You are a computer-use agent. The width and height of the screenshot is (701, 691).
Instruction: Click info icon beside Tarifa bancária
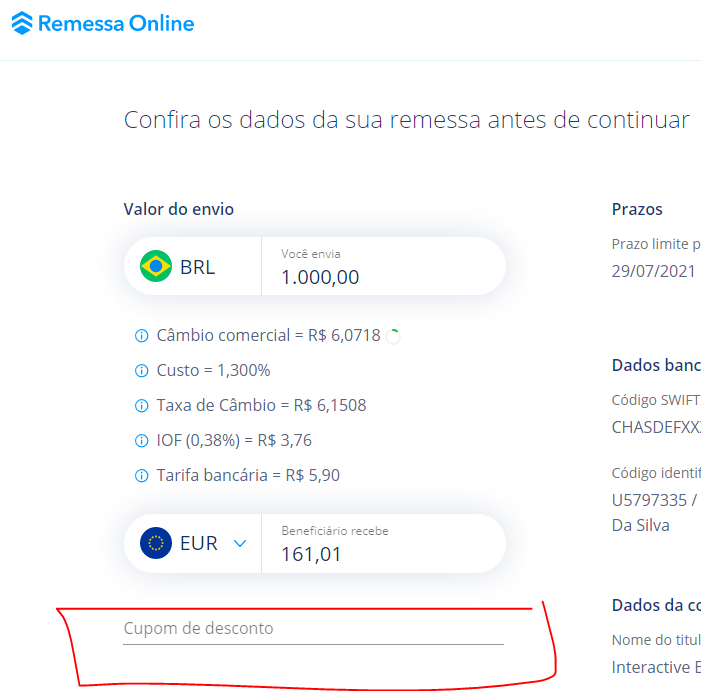point(141,476)
